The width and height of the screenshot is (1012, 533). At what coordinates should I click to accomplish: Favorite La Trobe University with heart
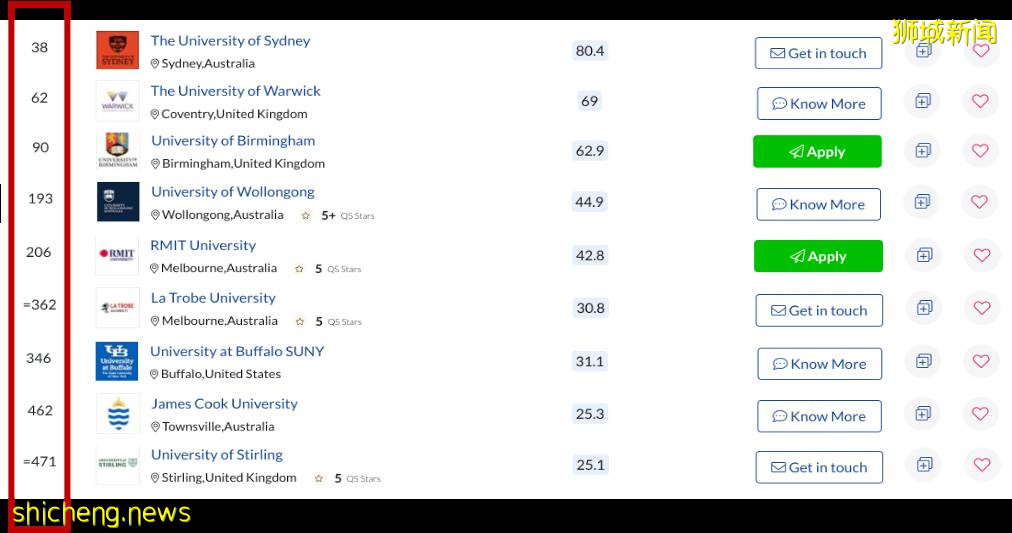980,308
